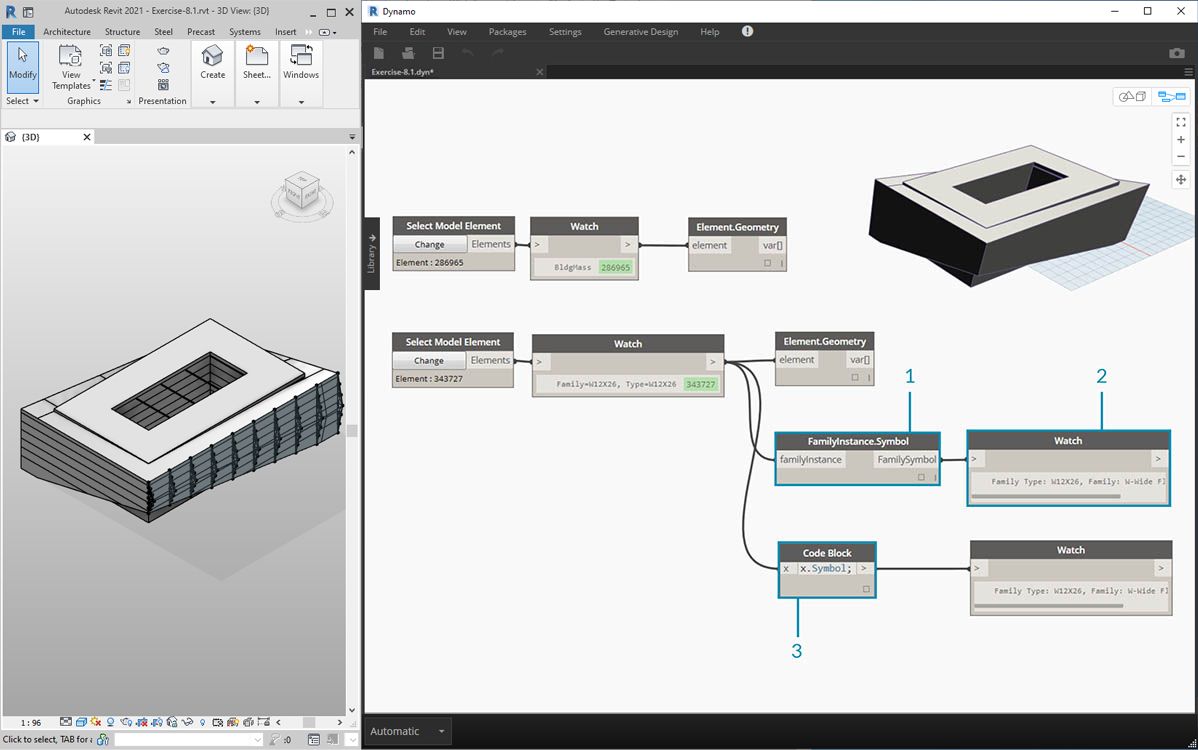
Task: Click the Dynamo save icon
Action: (438, 53)
